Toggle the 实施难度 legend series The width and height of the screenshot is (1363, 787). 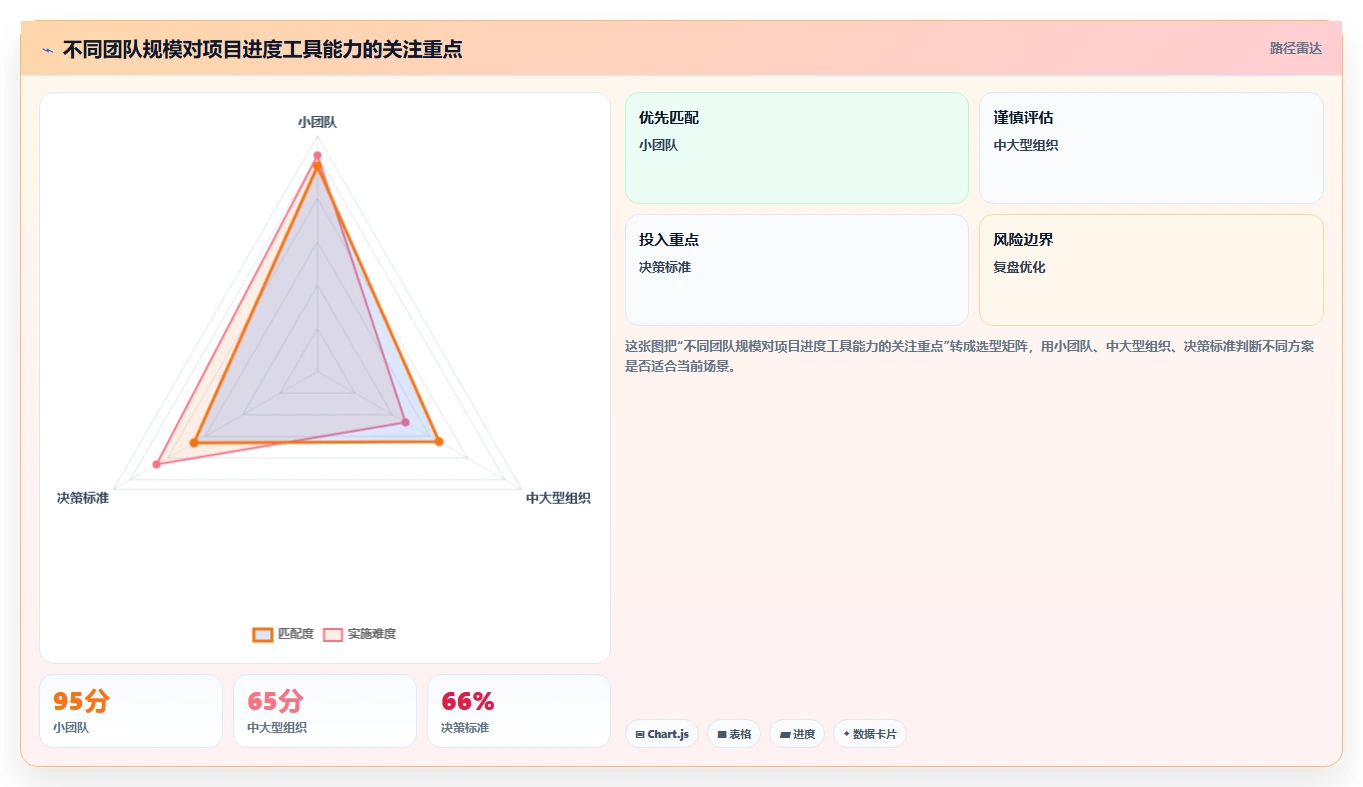point(360,634)
